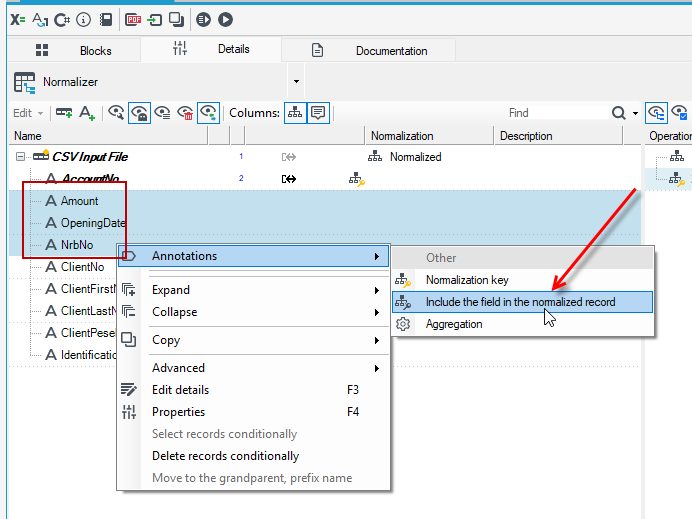Open the Edit dropdown menu
692x519 pixels.
click(28, 113)
